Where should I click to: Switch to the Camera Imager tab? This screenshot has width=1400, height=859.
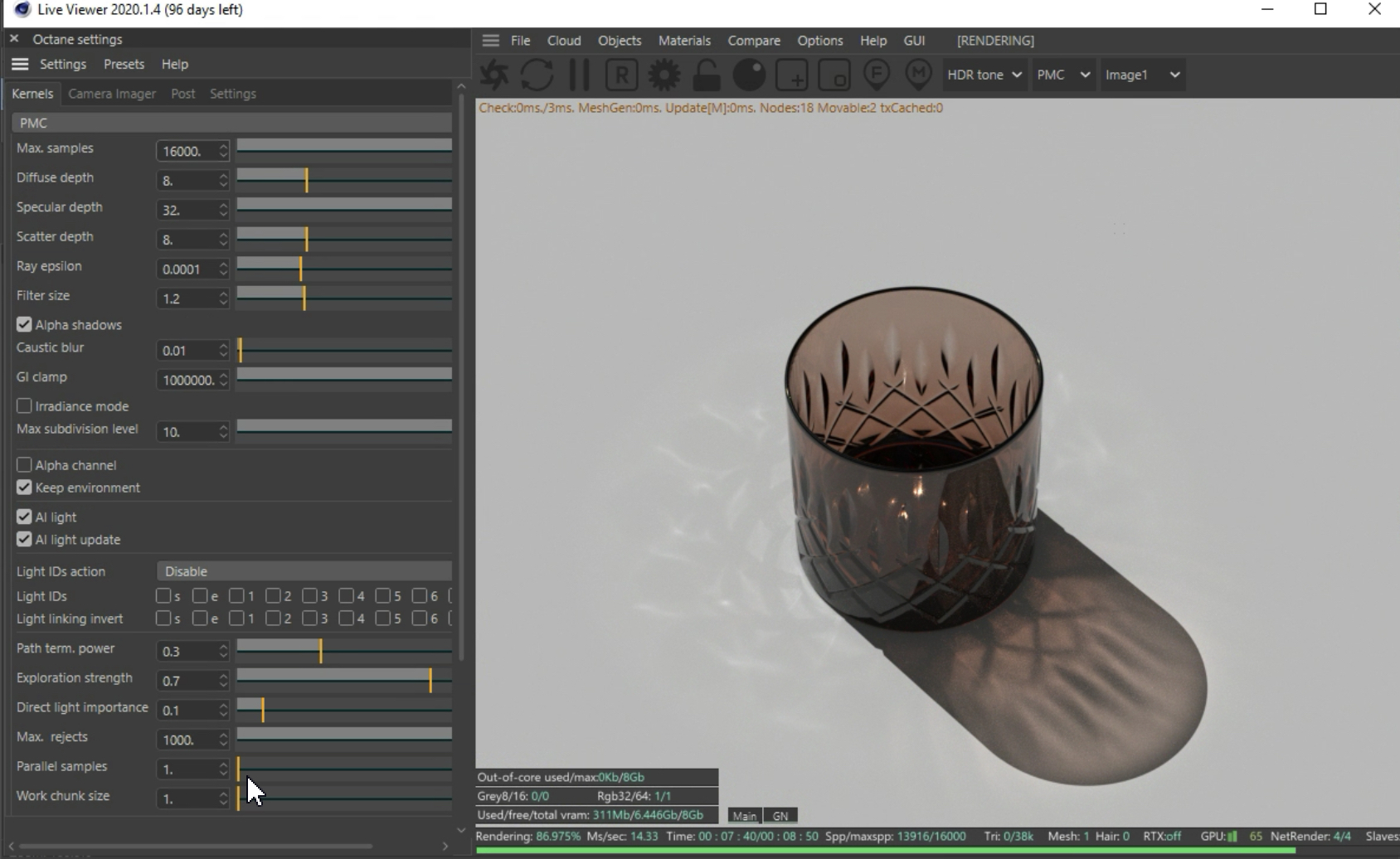(x=112, y=94)
